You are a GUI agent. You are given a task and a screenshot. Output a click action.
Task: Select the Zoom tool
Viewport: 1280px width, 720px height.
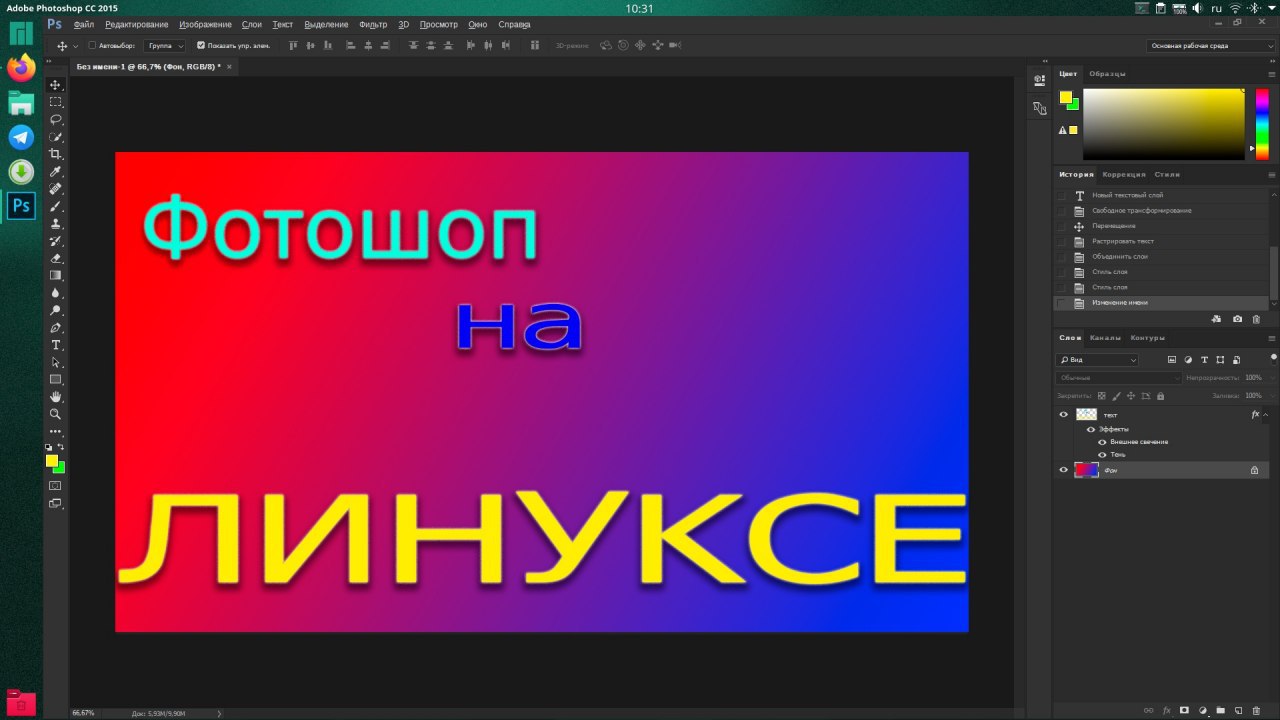click(x=56, y=414)
